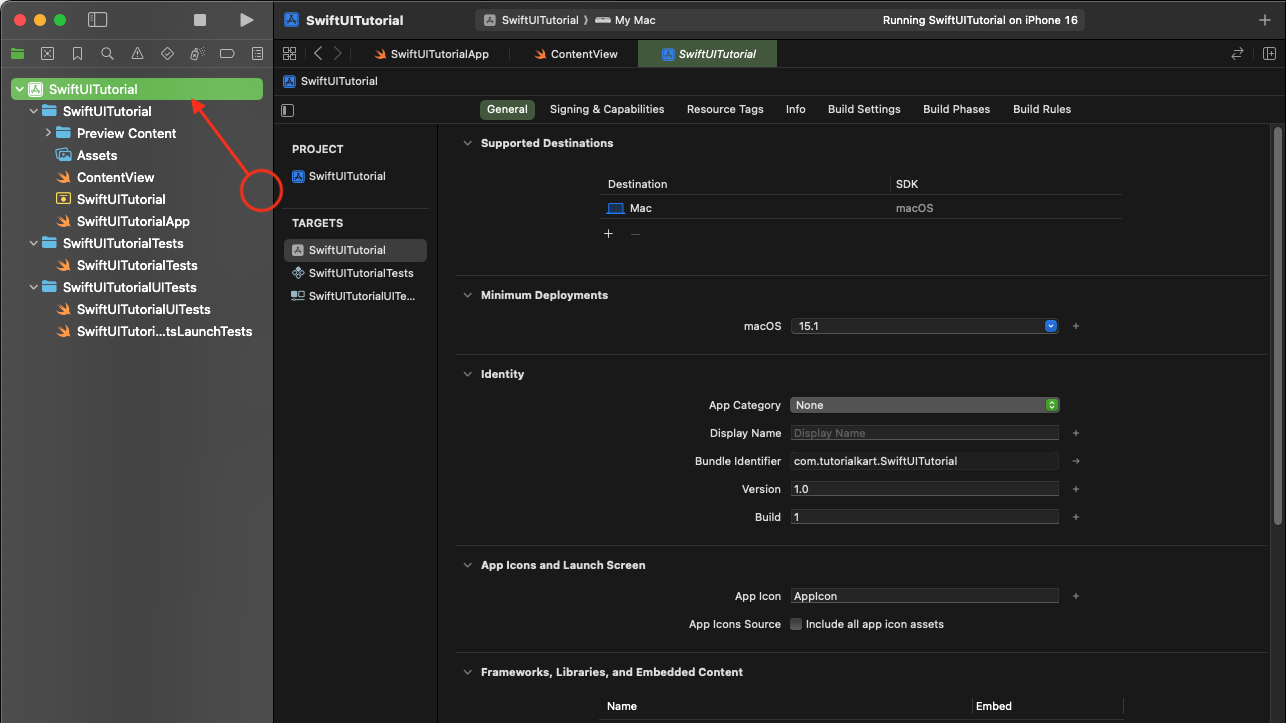This screenshot has width=1286, height=723.
Task: Open the Report navigator icon
Action: pyautogui.click(x=257, y=53)
